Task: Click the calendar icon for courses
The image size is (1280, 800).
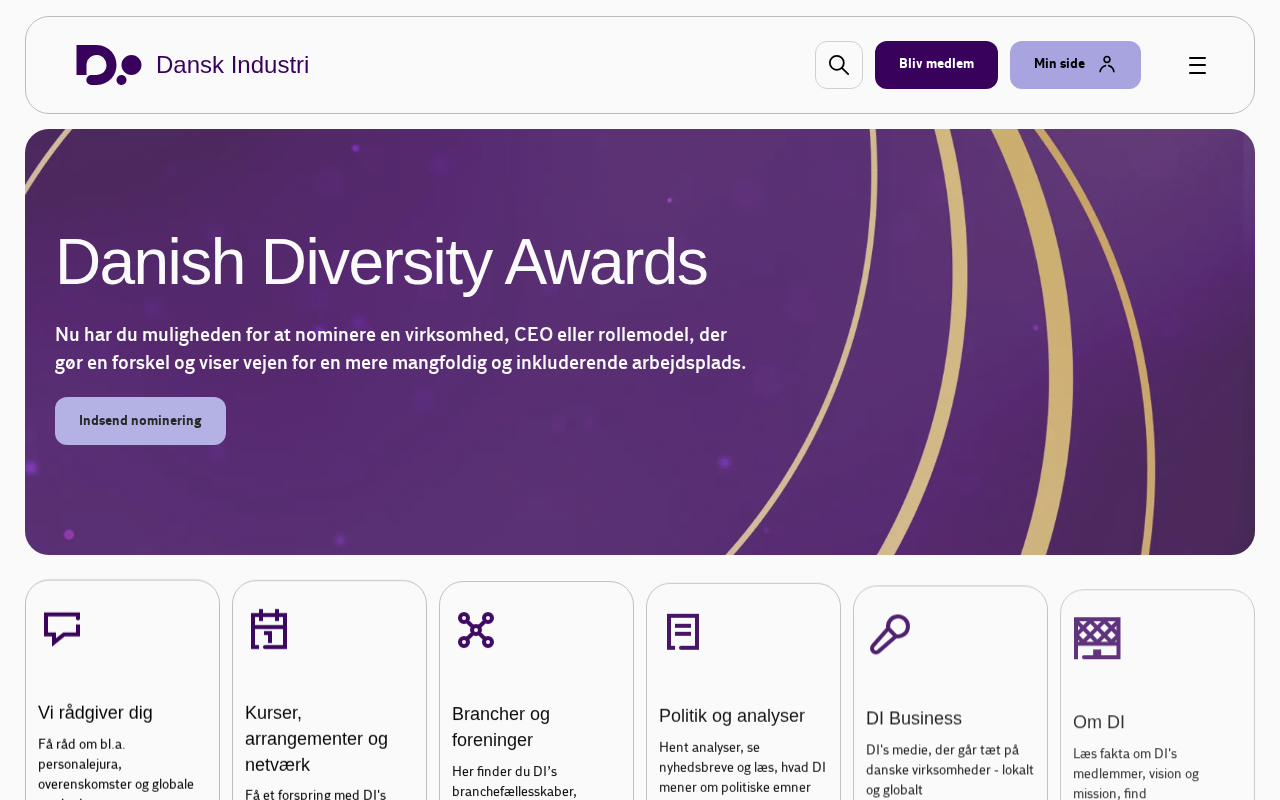Action: tap(269, 629)
